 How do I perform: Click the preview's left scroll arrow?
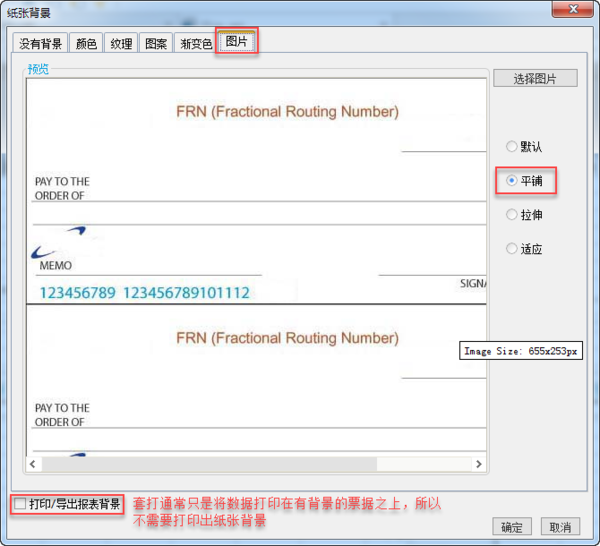34,464
